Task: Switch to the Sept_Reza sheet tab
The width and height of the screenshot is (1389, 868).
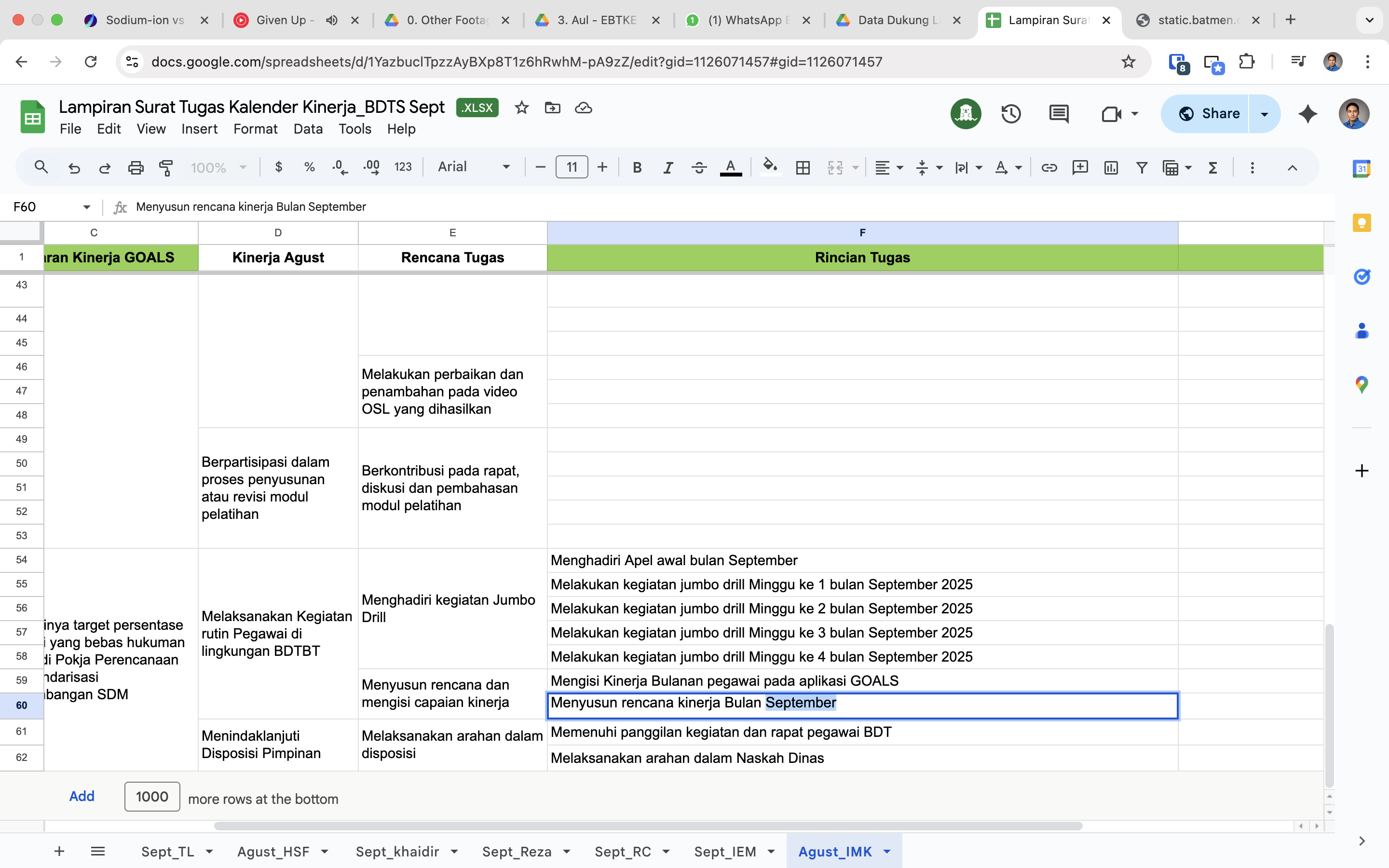Action: 517,851
